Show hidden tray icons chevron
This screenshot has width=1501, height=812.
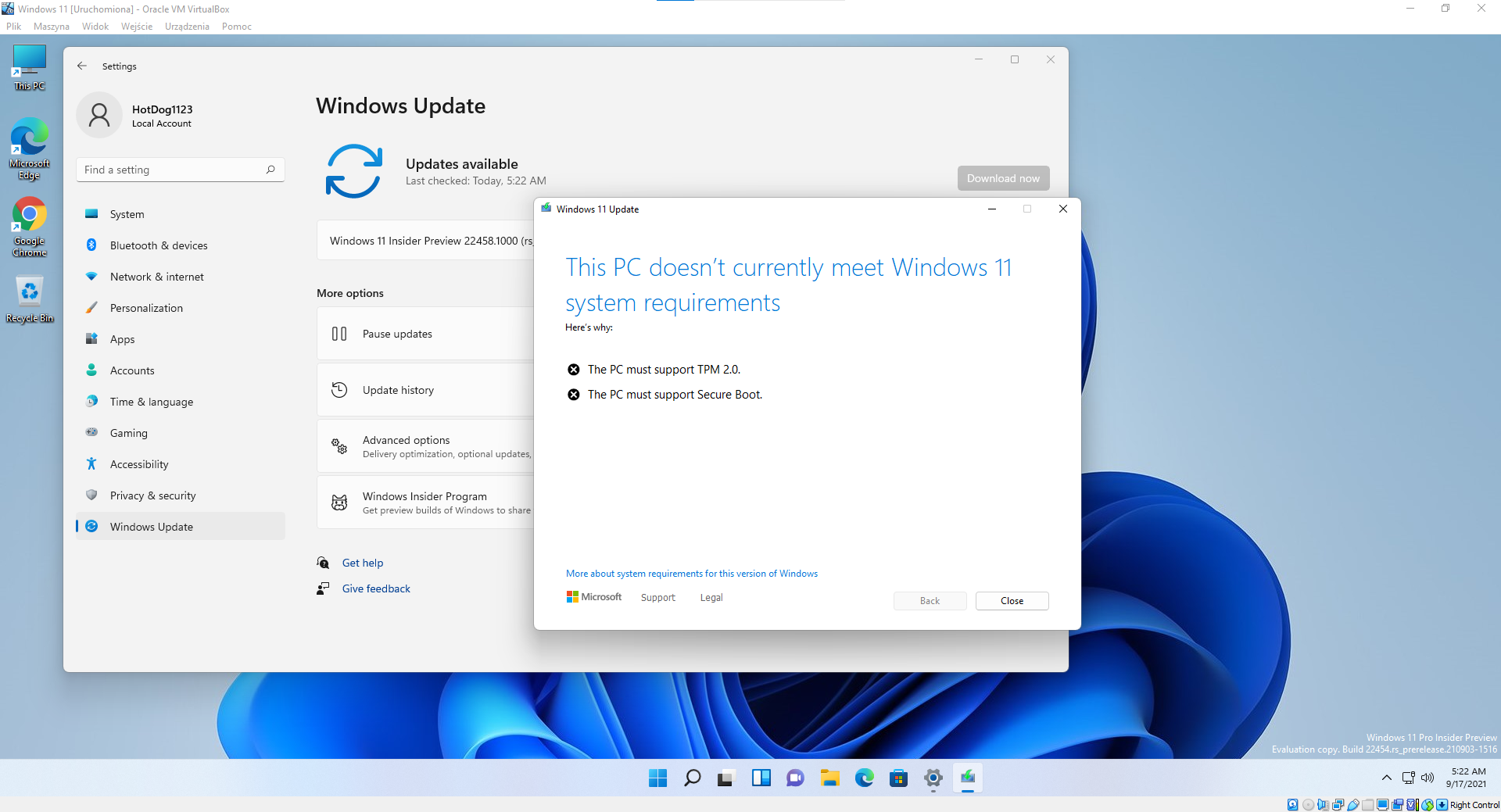pyautogui.click(x=1386, y=778)
